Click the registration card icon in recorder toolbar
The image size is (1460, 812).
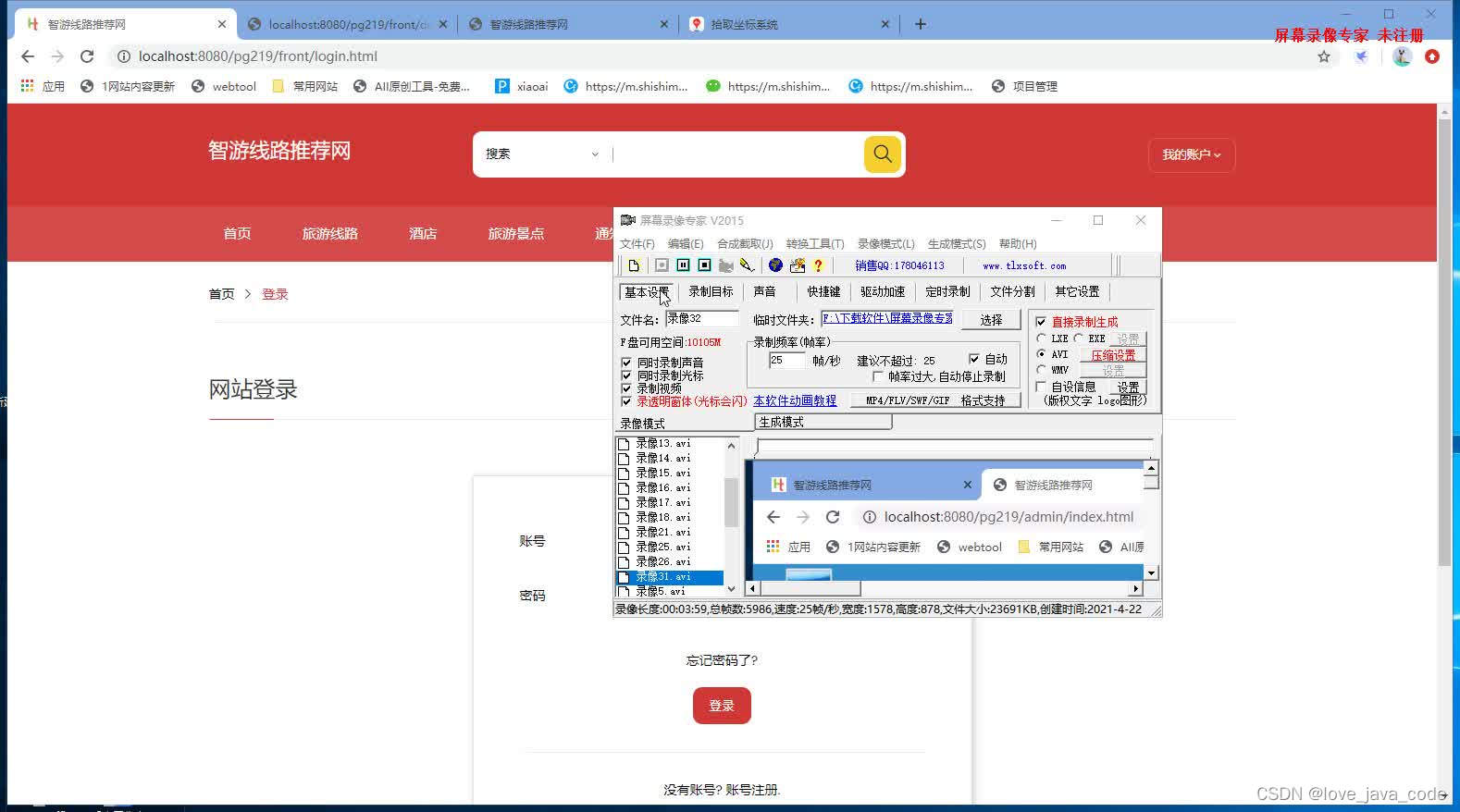coord(797,265)
